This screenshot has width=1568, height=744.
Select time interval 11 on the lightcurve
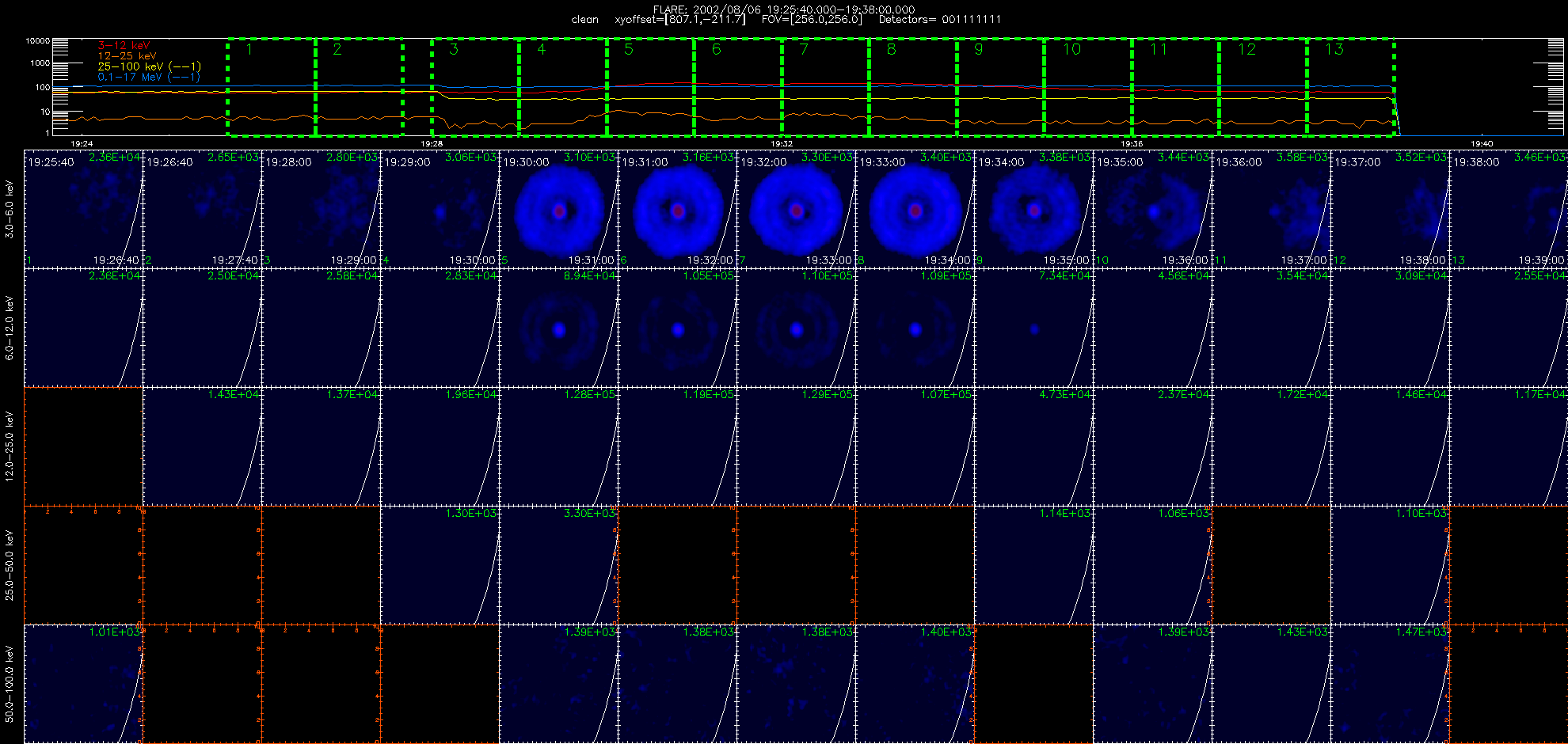[x=1175, y=87]
